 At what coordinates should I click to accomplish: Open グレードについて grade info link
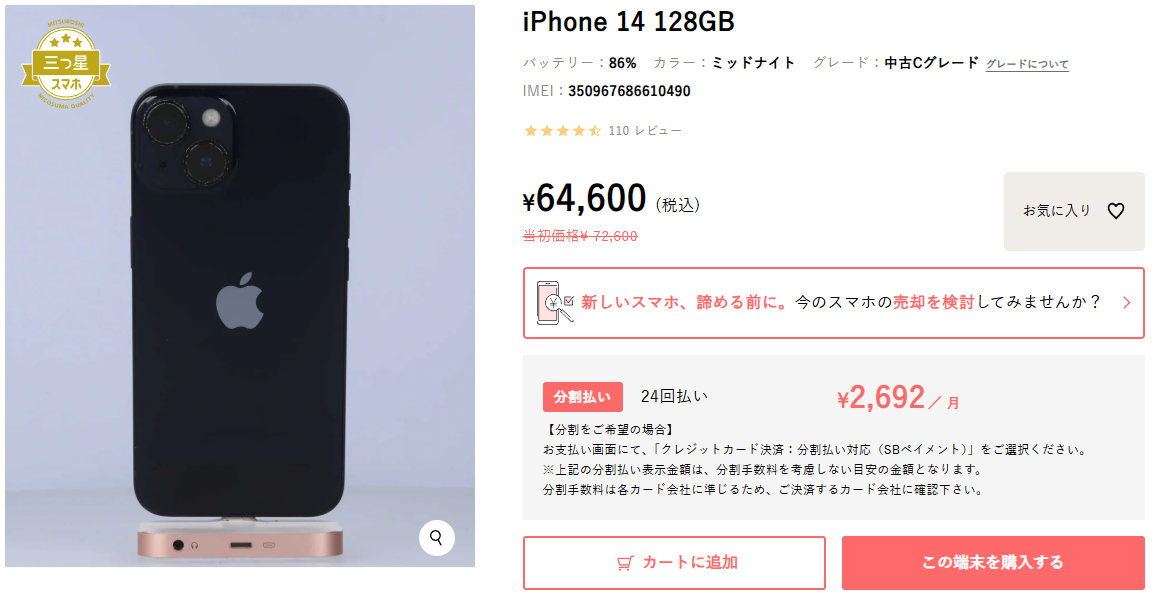click(x=1027, y=65)
